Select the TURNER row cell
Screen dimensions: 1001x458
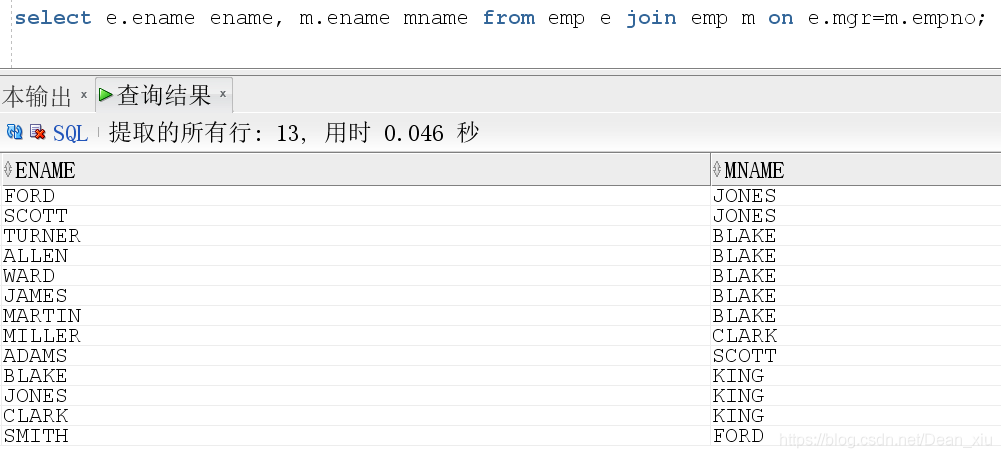pos(356,236)
